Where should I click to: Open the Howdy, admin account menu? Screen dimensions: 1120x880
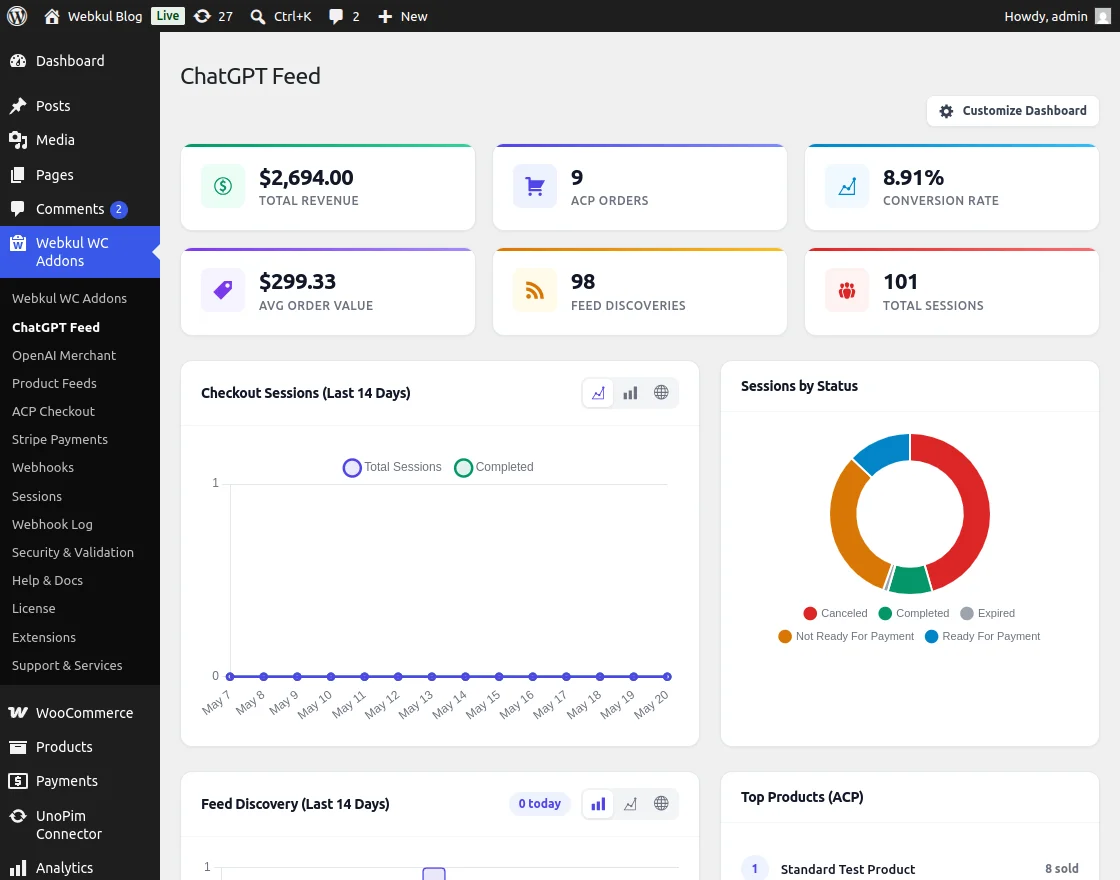point(1057,16)
